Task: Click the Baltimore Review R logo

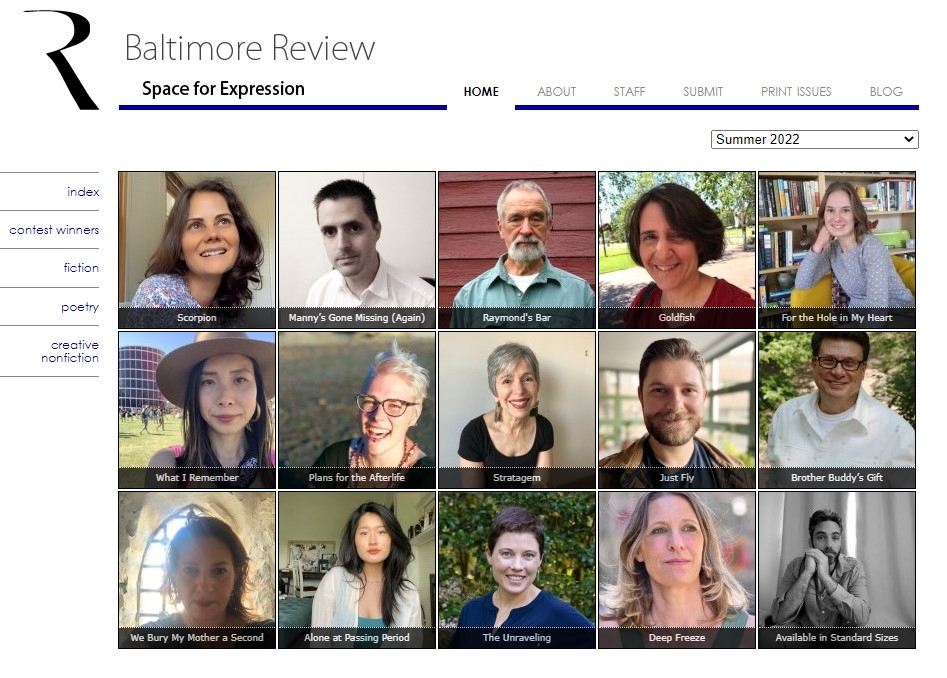Action: pos(62,60)
